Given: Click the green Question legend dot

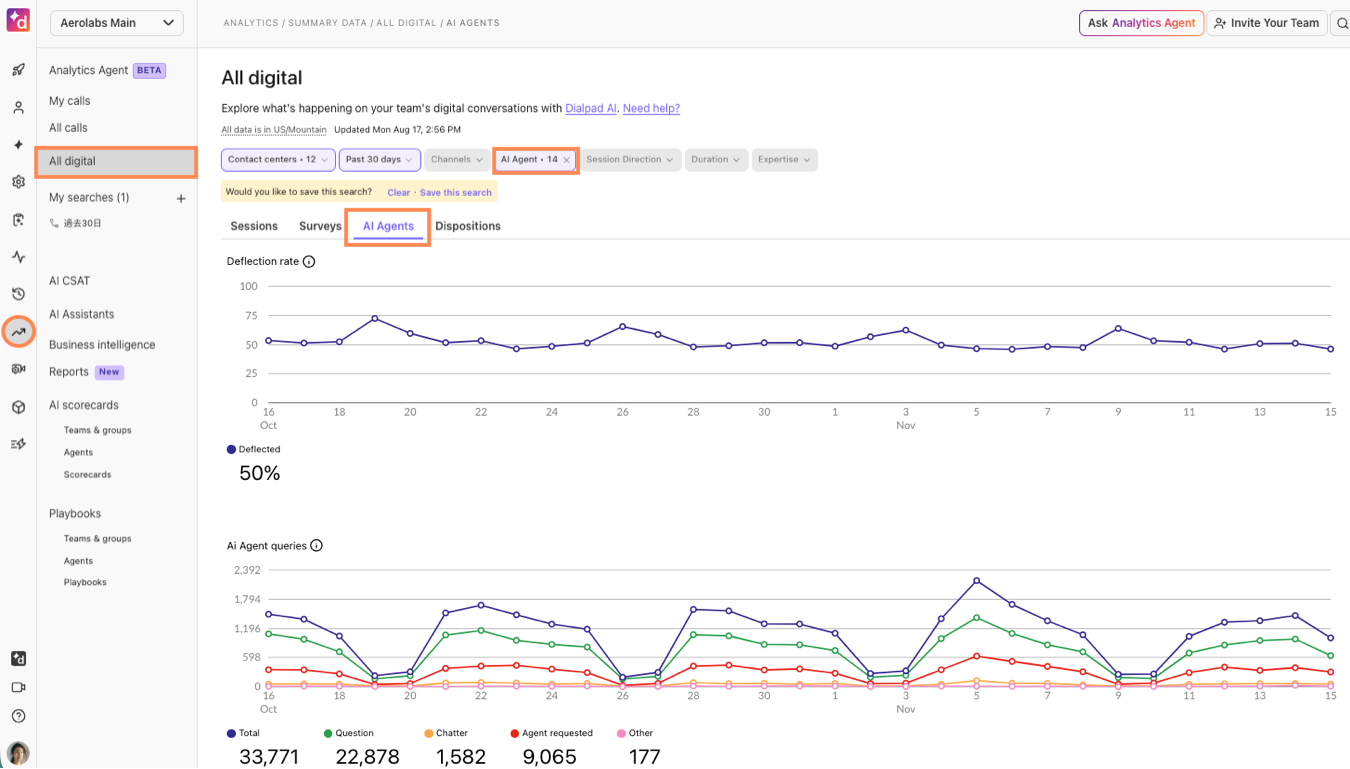Looking at the screenshot, I should click(328, 734).
